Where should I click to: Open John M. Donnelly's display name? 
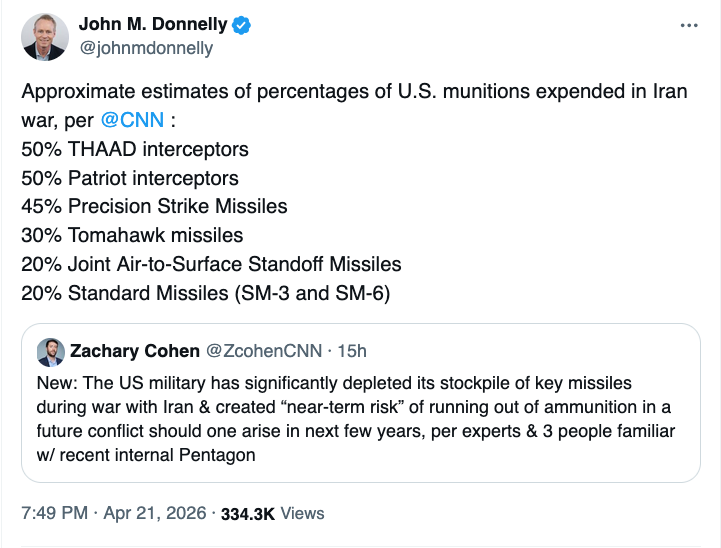coord(152,26)
